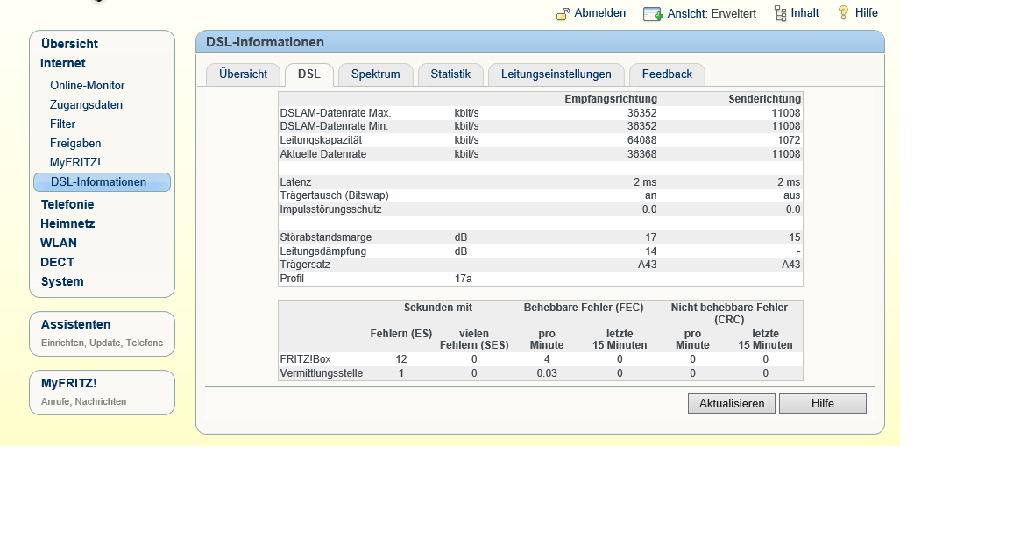Select the Leitungseinstellungen tab
Image resolution: width=1027 pixels, height=540 pixels.
556,74
